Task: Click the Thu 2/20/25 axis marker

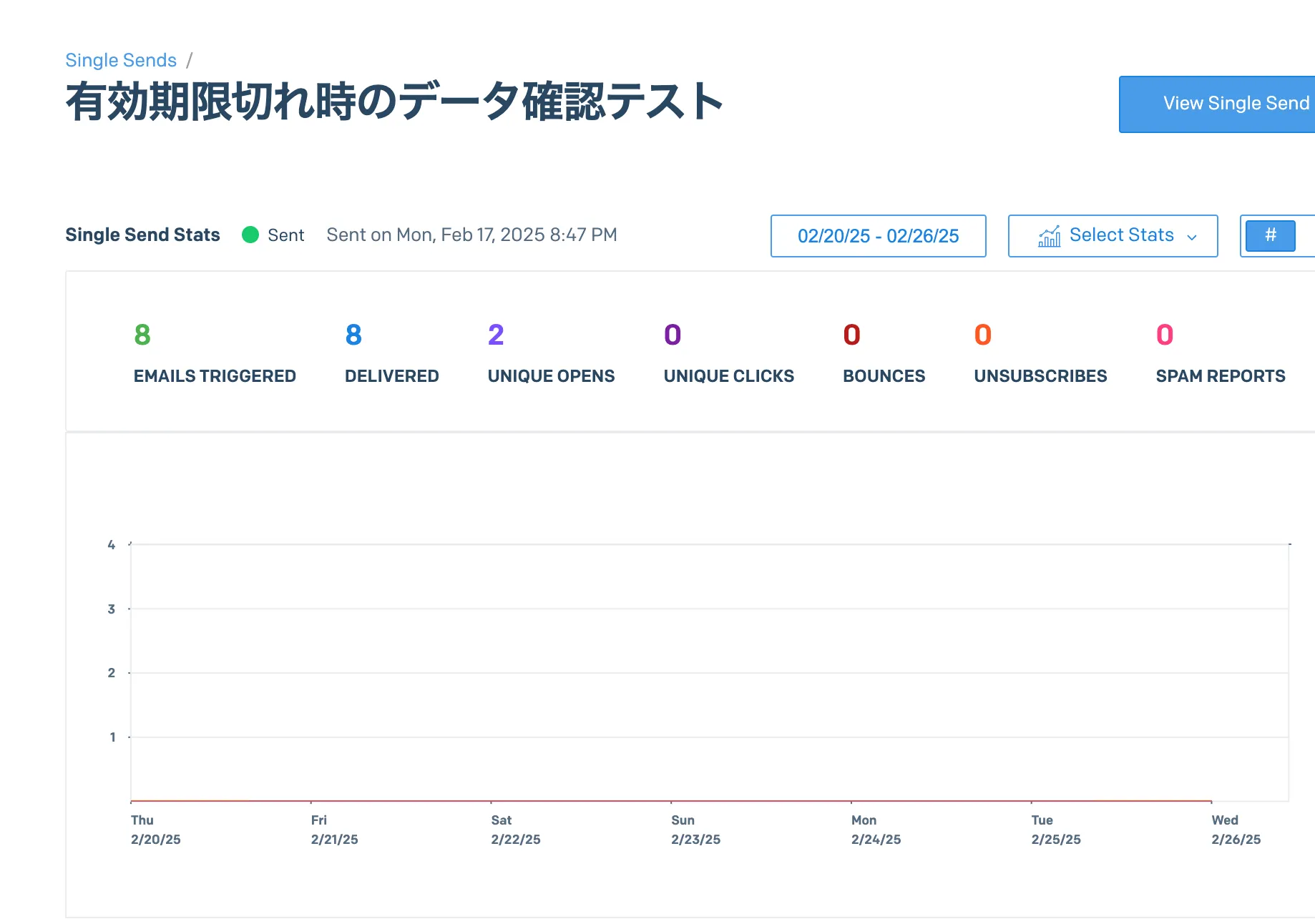Action: click(x=155, y=830)
